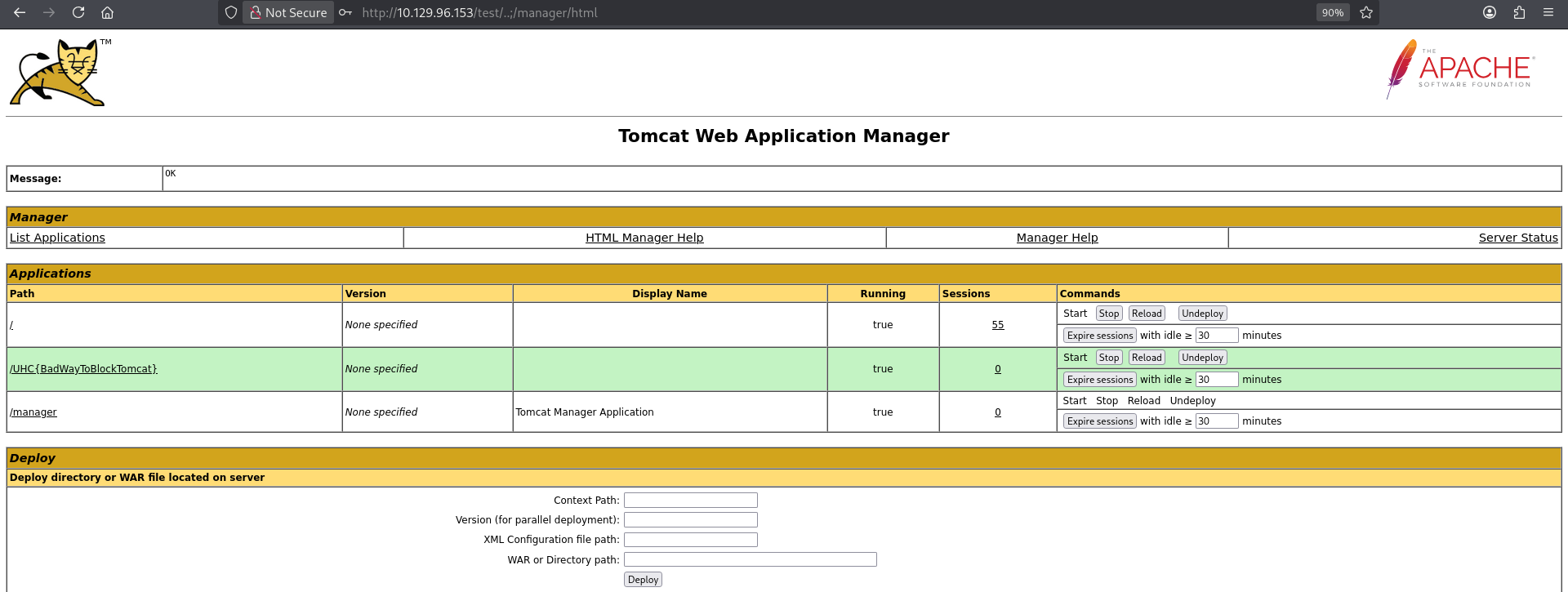Open the root / application path link
1568x592 pixels.
11,325
